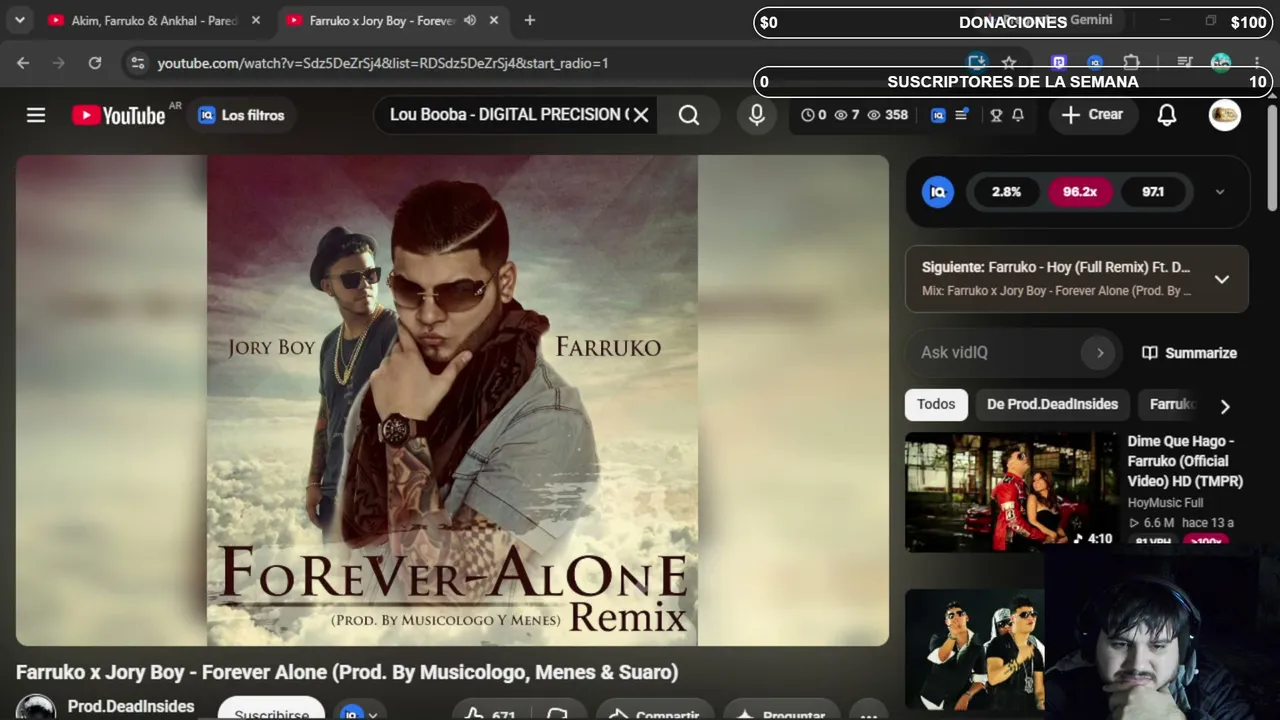
Task: Click the vidIQ logo in score panel
Action: tap(938, 192)
